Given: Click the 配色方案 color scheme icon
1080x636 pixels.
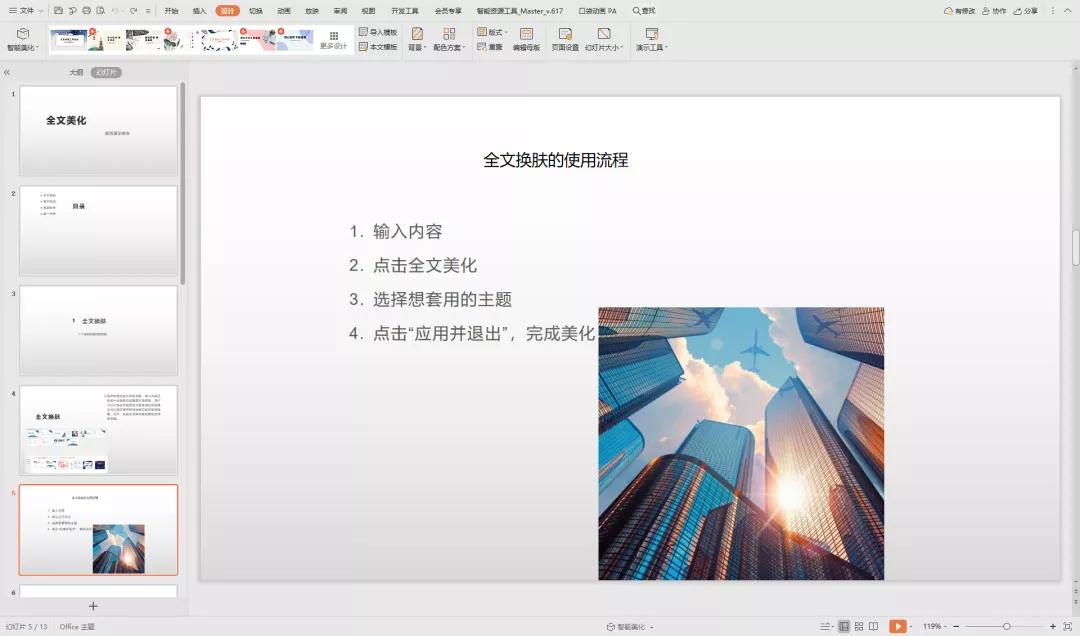Looking at the screenshot, I should [x=446, y=40].
